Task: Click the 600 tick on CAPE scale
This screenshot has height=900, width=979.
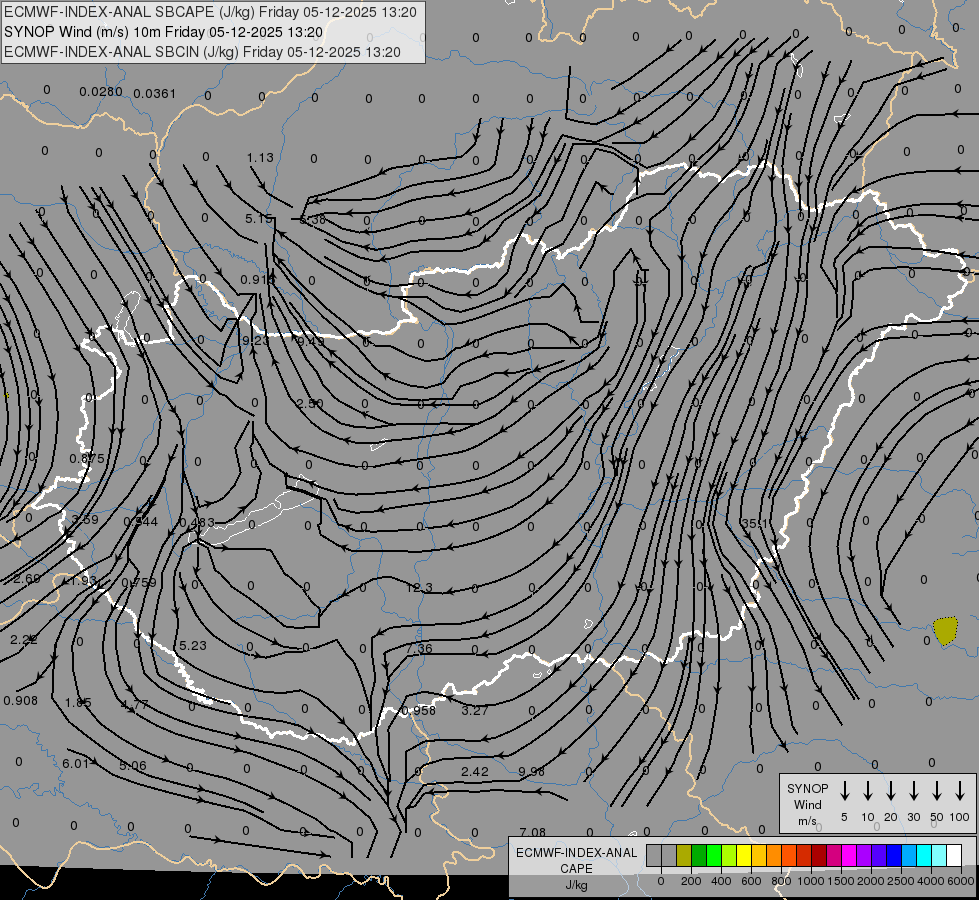Action: coord(751,881)
